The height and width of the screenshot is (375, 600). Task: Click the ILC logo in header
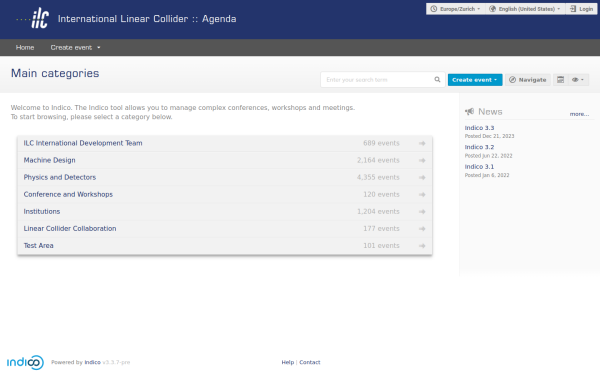click(33, 18)
